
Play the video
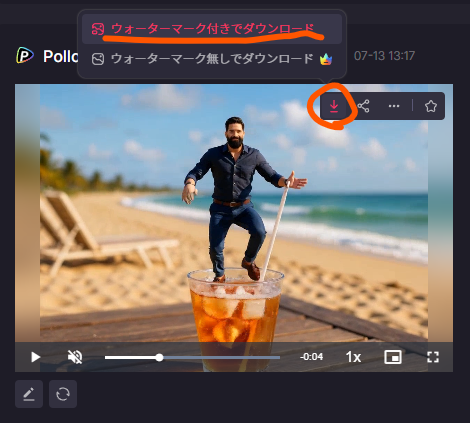click(36, 357)
